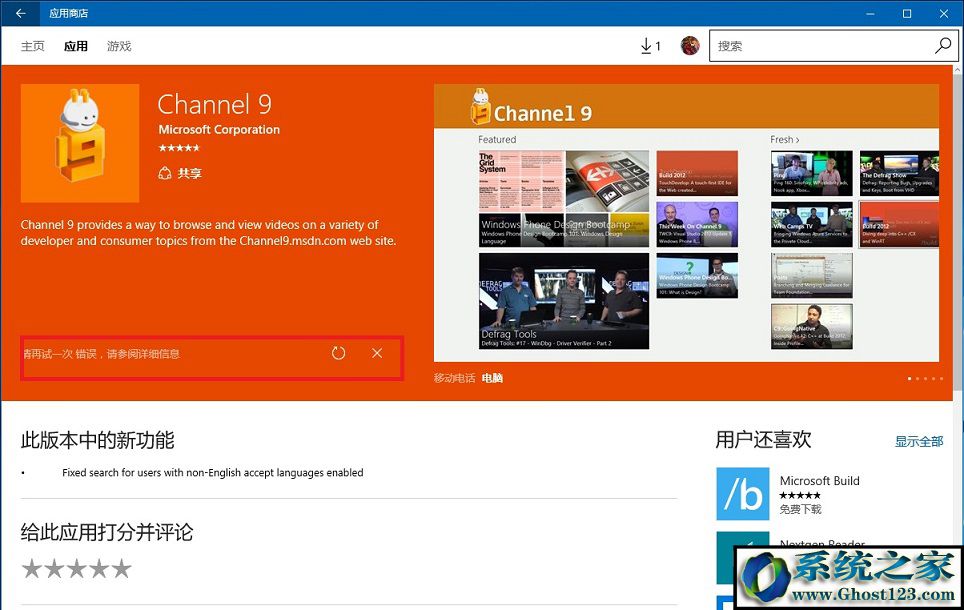Switch to the 游戏 tab
The height and width of the screenshot is (610, 964).
point(119,46)
